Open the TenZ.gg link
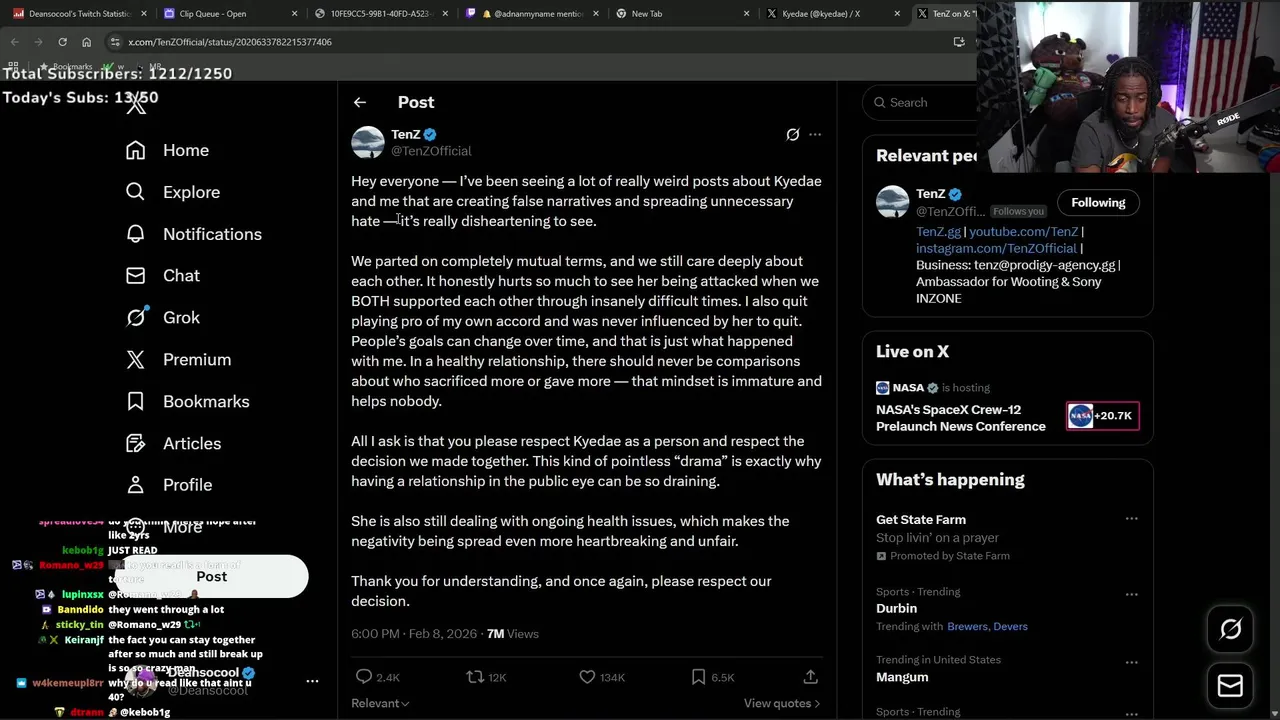Screen dimensions: 1280x720 [938, 231]
